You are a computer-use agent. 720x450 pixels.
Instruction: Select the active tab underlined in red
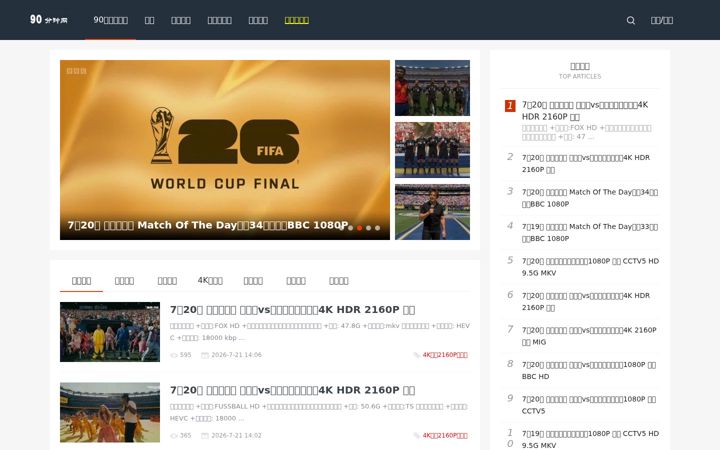point(81,281)
